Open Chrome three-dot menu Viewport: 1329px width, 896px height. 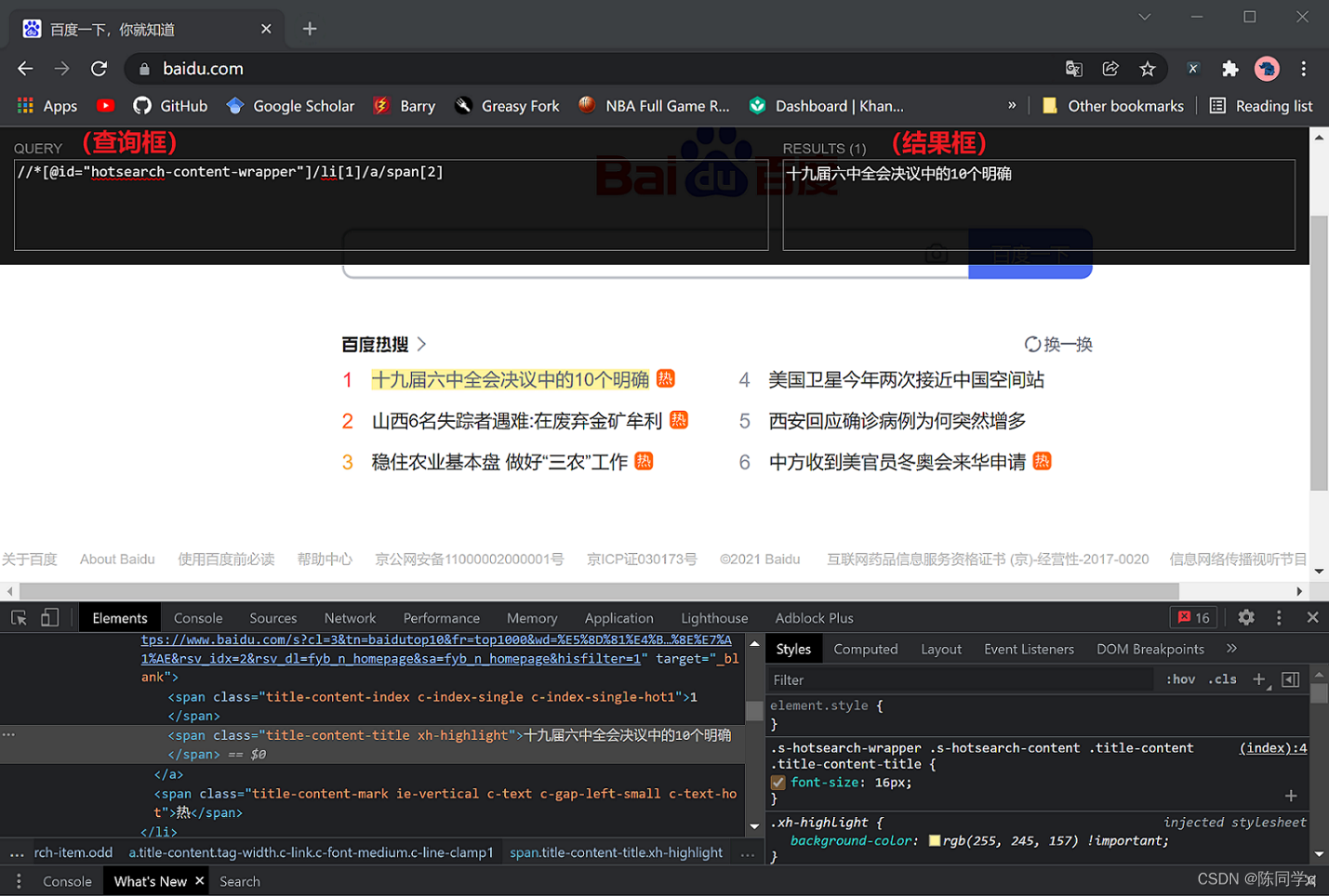pyautogui.click(x=1303, y=69)
